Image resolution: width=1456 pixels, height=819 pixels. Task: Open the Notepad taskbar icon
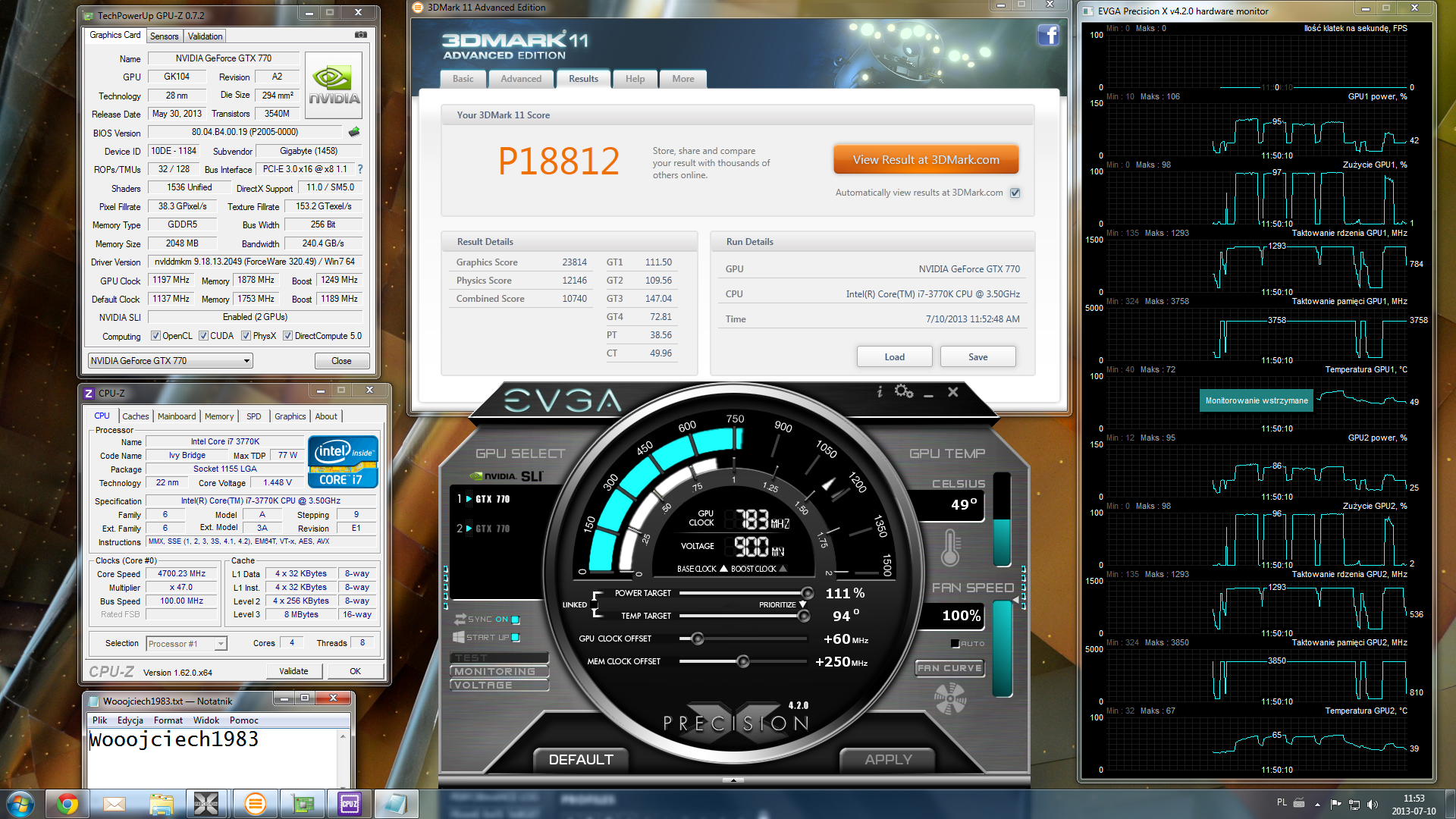point(396,804)
